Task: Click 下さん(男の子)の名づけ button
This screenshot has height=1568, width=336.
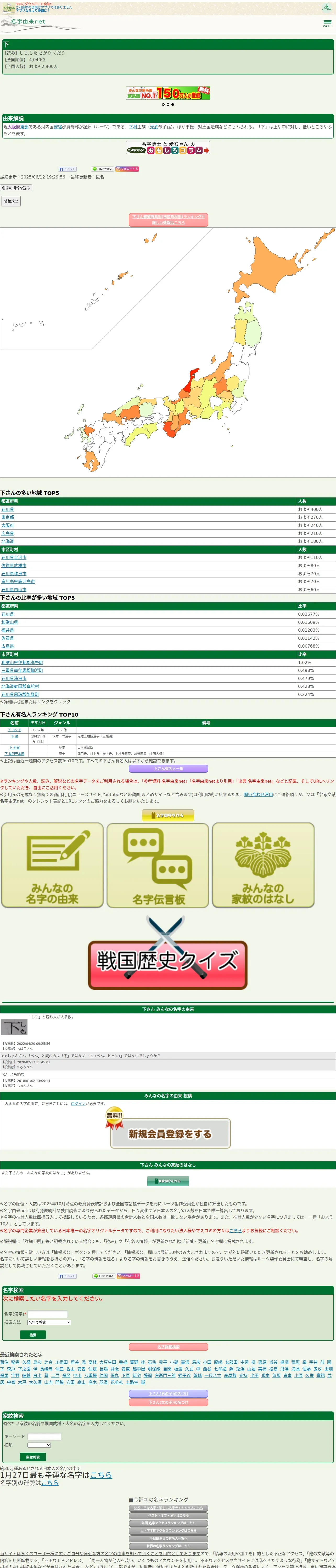Action: pyautogui.click(x=168, y=1394)
